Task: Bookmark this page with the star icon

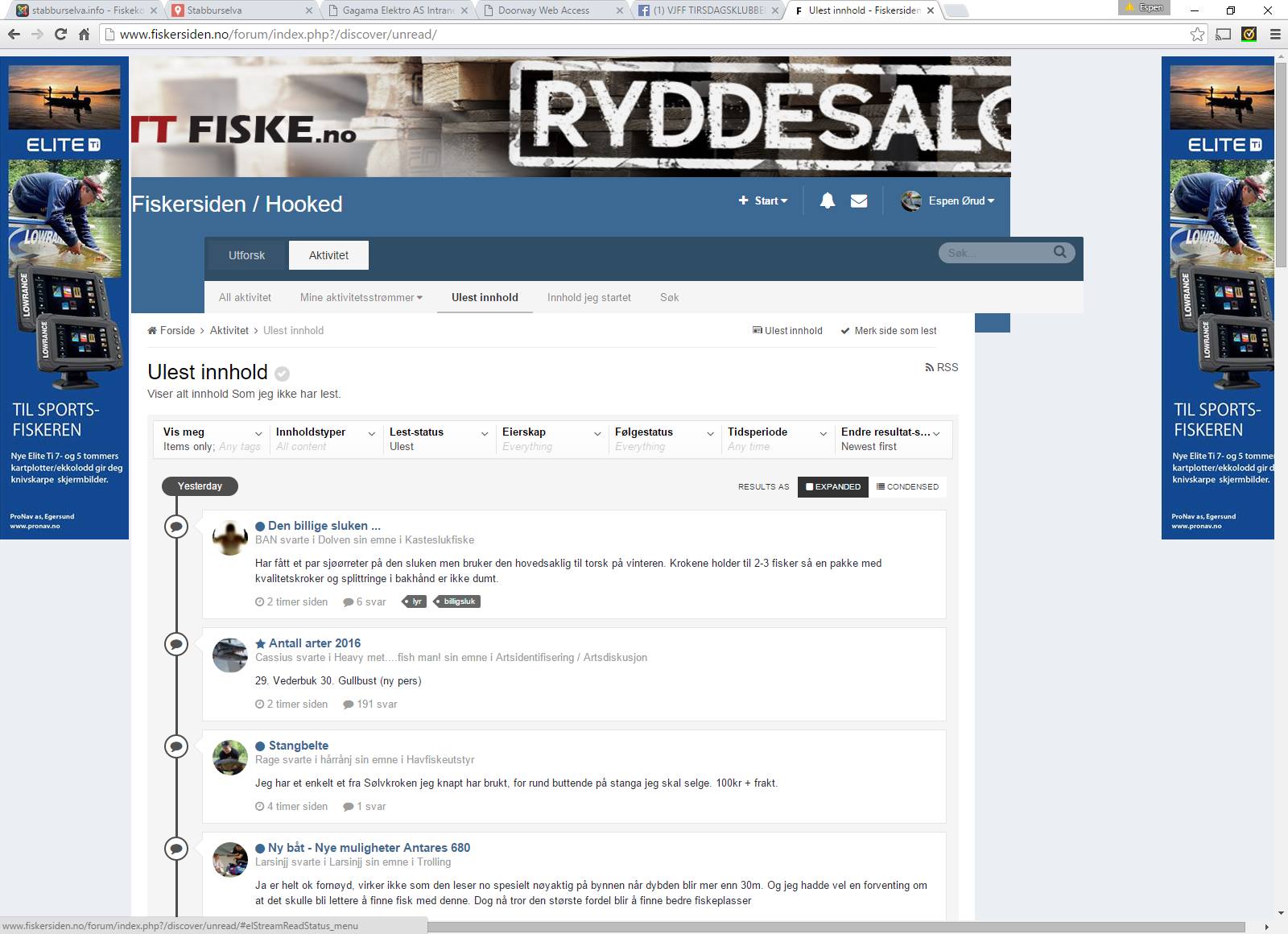Action: [1197, 35]
